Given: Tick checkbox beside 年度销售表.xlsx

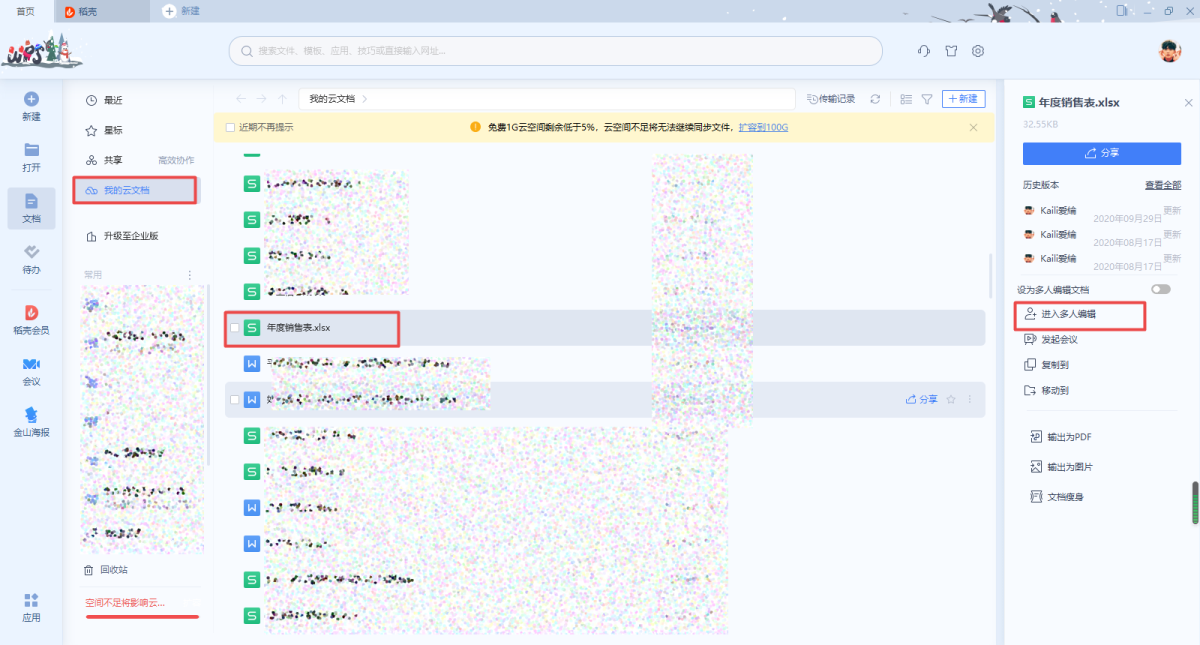Looking at the screenshot, I should 235,328.
